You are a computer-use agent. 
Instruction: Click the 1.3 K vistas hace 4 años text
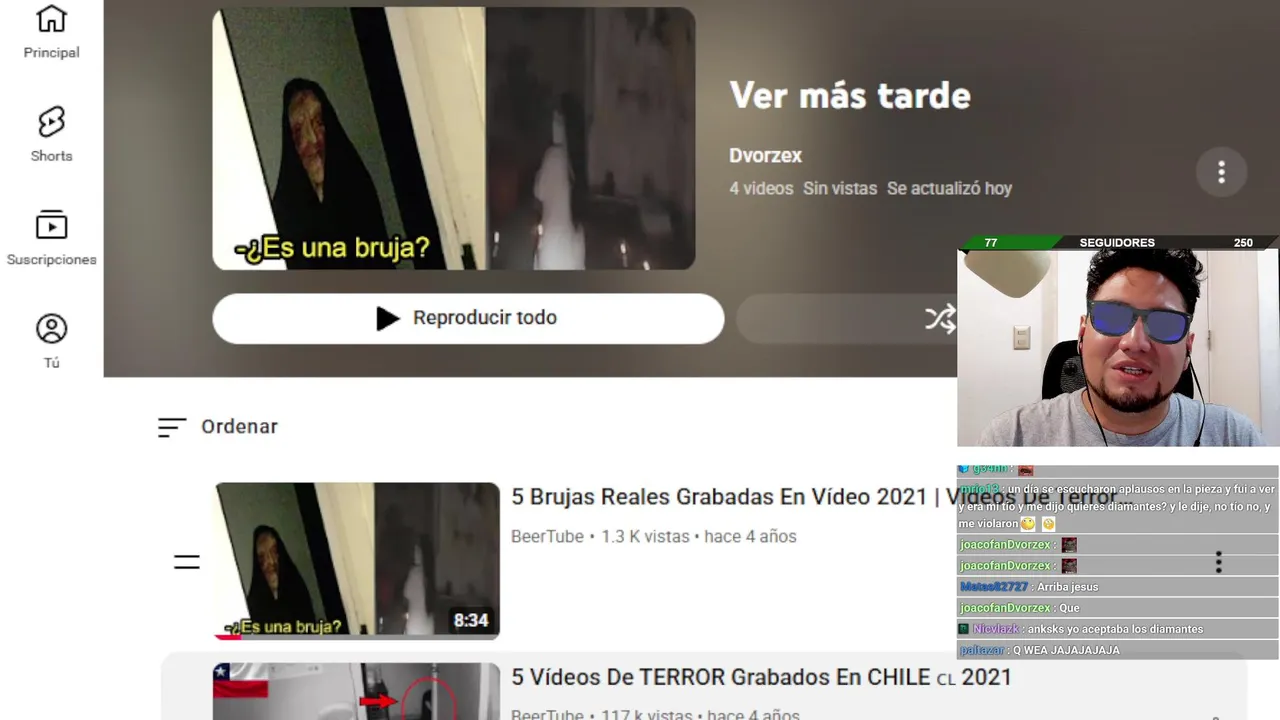[x=698, y=537]
